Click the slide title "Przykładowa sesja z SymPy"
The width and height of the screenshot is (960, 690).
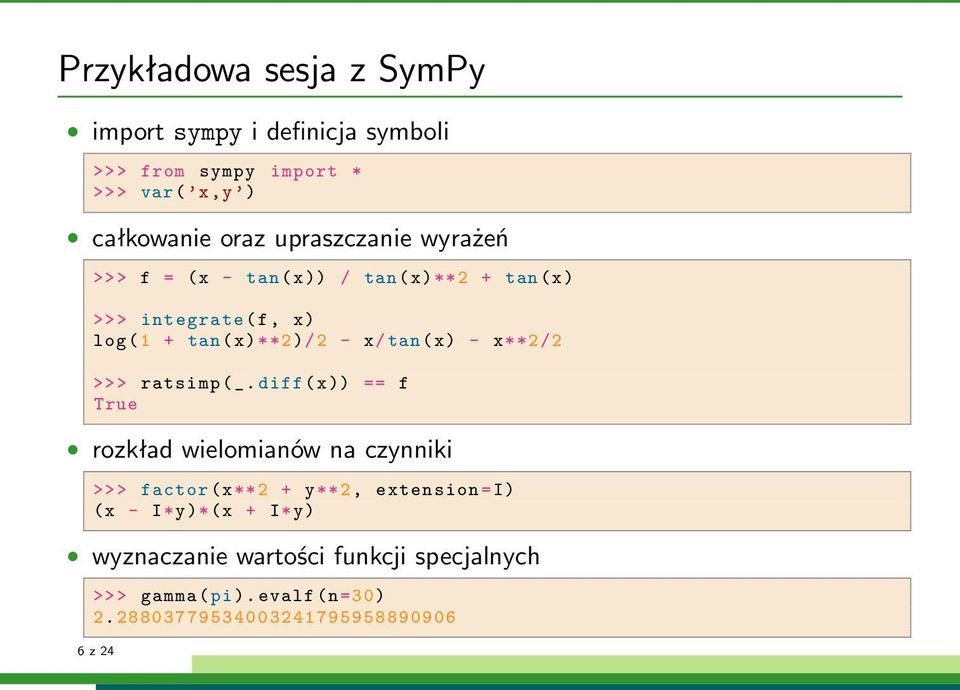(272, 69)
